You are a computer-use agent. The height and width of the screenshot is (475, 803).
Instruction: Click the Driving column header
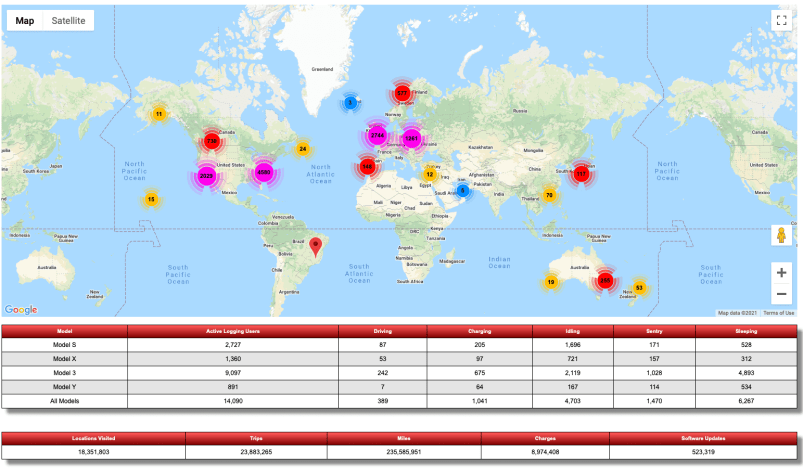coord(383,331)
